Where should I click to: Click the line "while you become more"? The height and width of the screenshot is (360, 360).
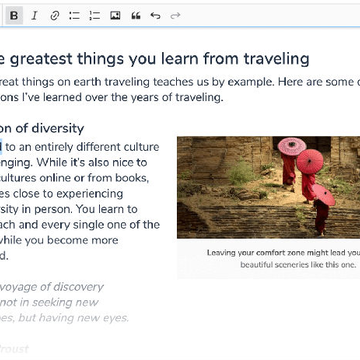59,240
